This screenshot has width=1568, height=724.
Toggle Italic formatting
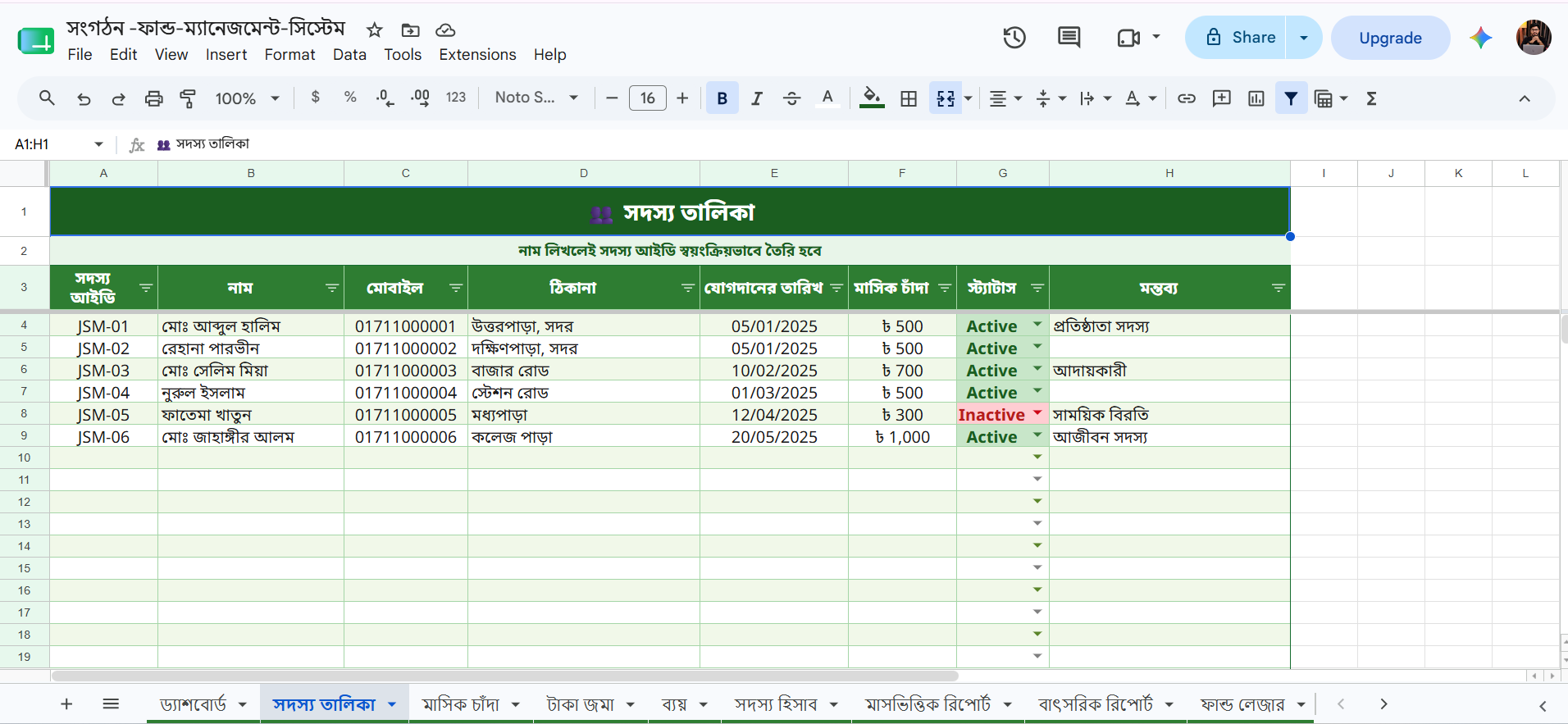click(757, 98)
